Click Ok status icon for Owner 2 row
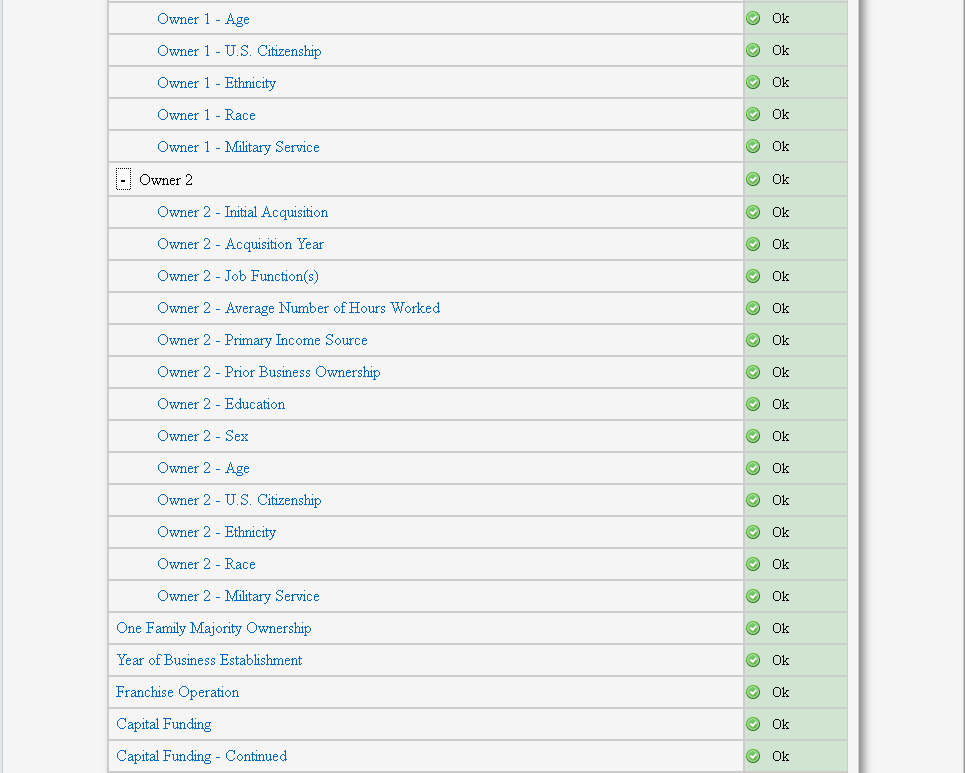Image resolution: width=965 pixels, height=773 pixels. (753, 179)
